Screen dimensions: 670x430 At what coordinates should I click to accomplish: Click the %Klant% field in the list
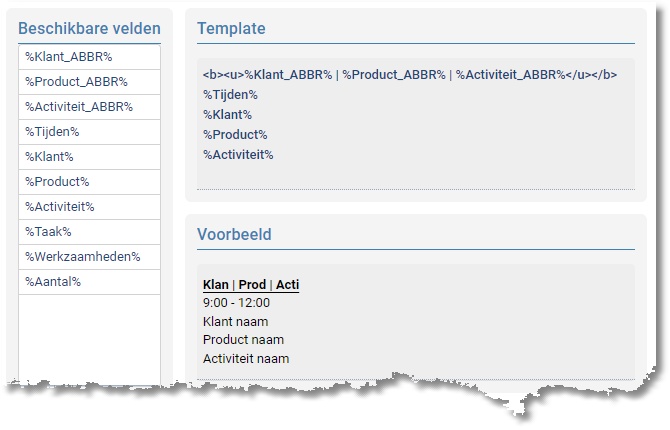tap(50, 157)
